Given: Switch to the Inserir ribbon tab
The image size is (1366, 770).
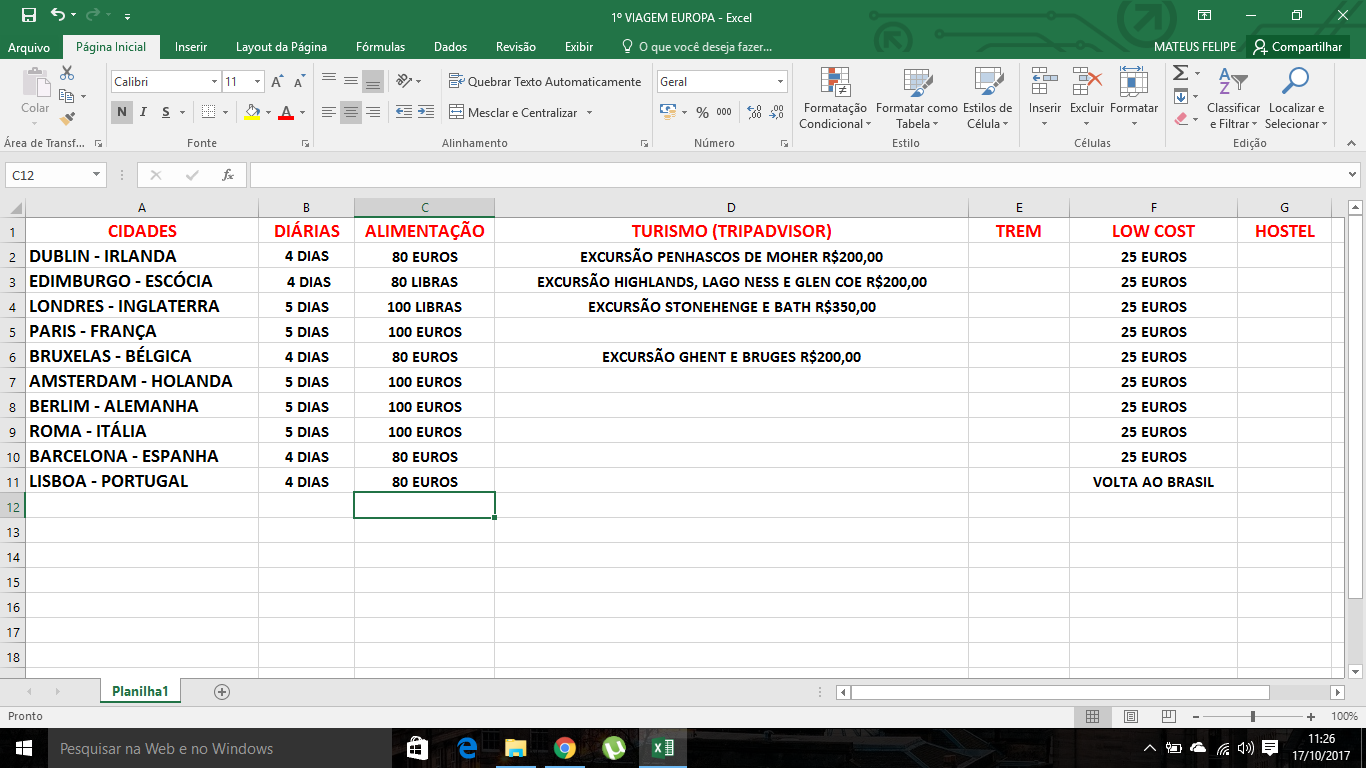Looking at the screenshot, I should click(x=191, y=47).
